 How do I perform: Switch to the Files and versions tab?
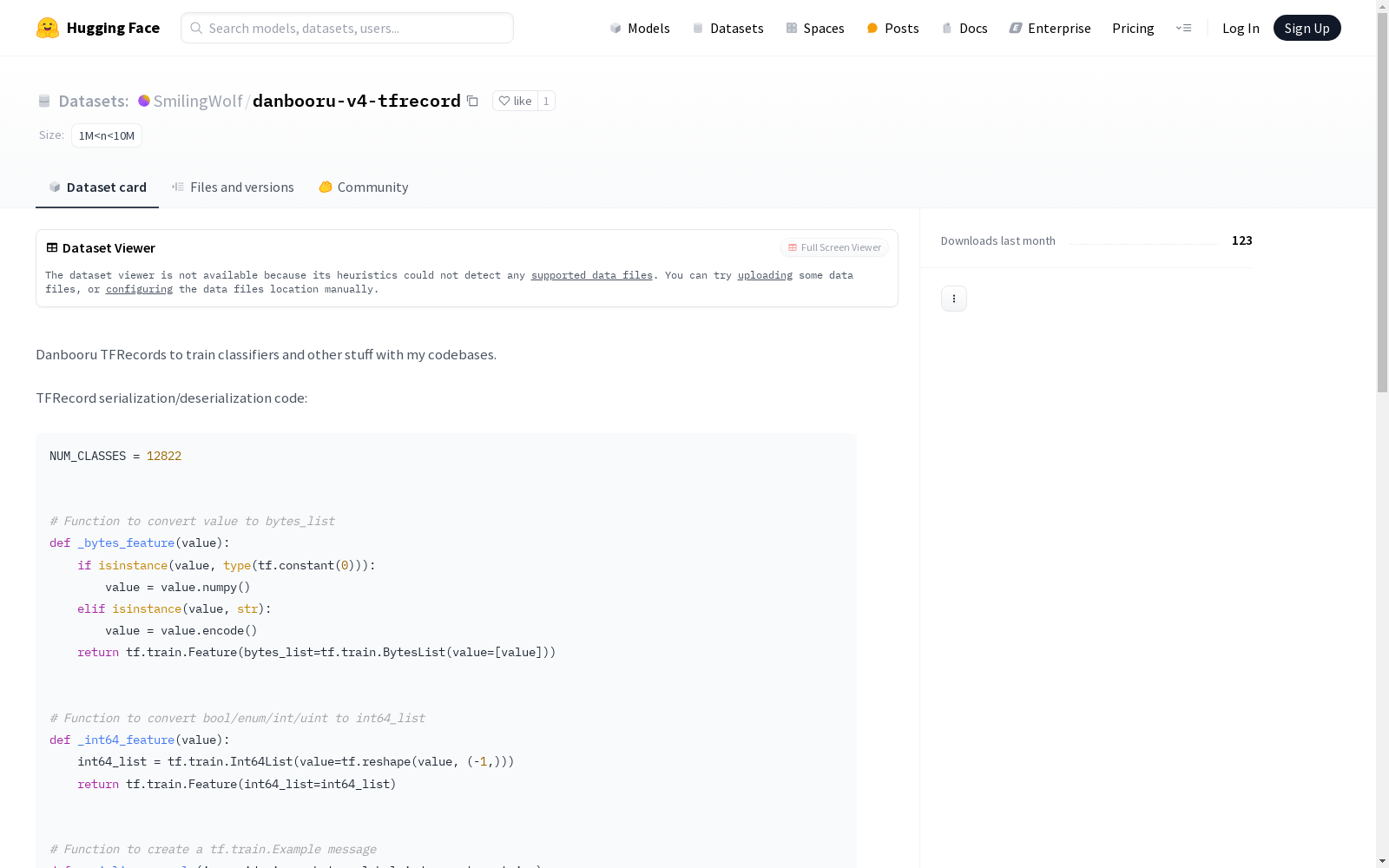233,187
